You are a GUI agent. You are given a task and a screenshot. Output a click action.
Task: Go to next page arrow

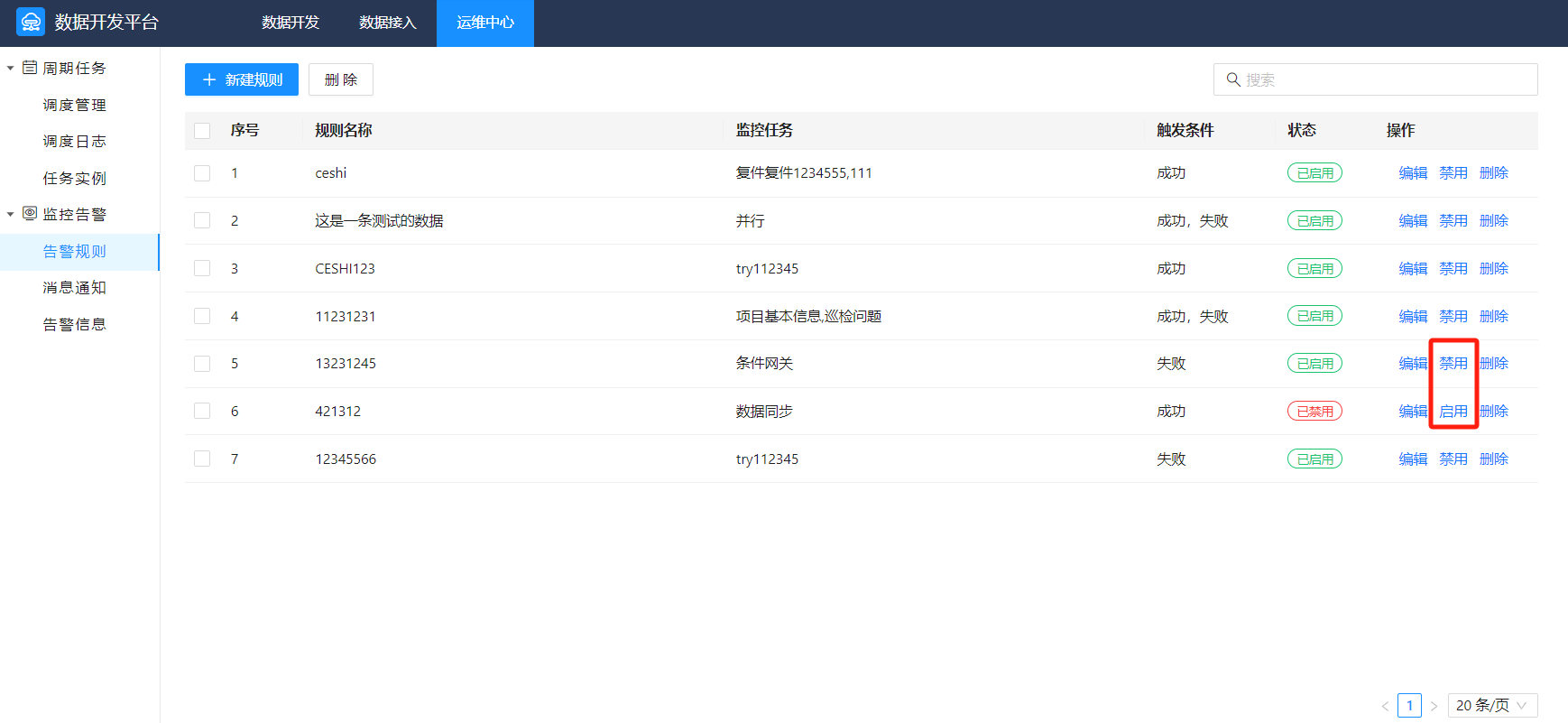point(1434,706)
